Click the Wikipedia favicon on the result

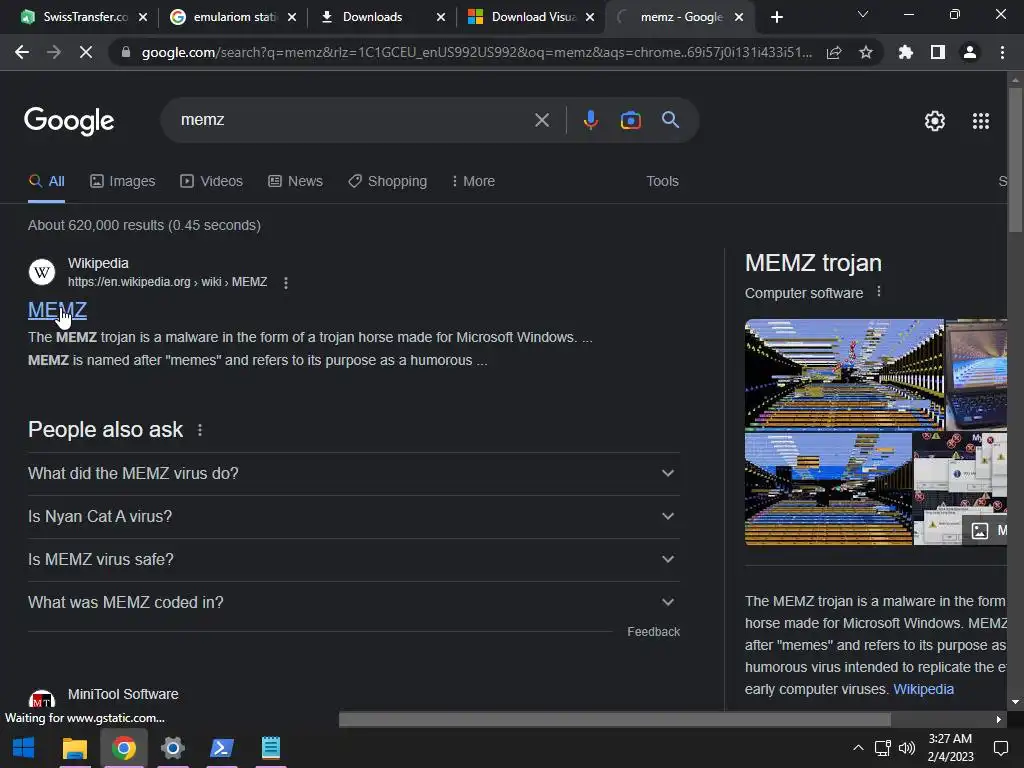[x=42, y=272]
